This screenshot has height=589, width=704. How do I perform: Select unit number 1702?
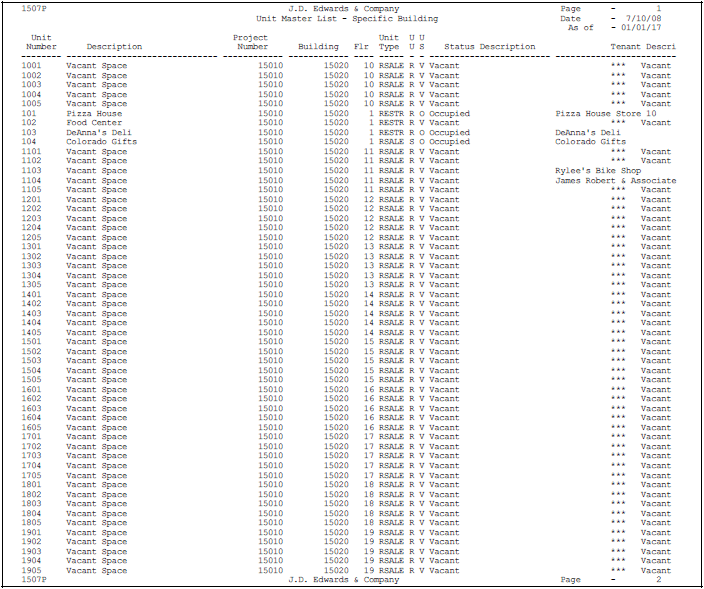31,447
